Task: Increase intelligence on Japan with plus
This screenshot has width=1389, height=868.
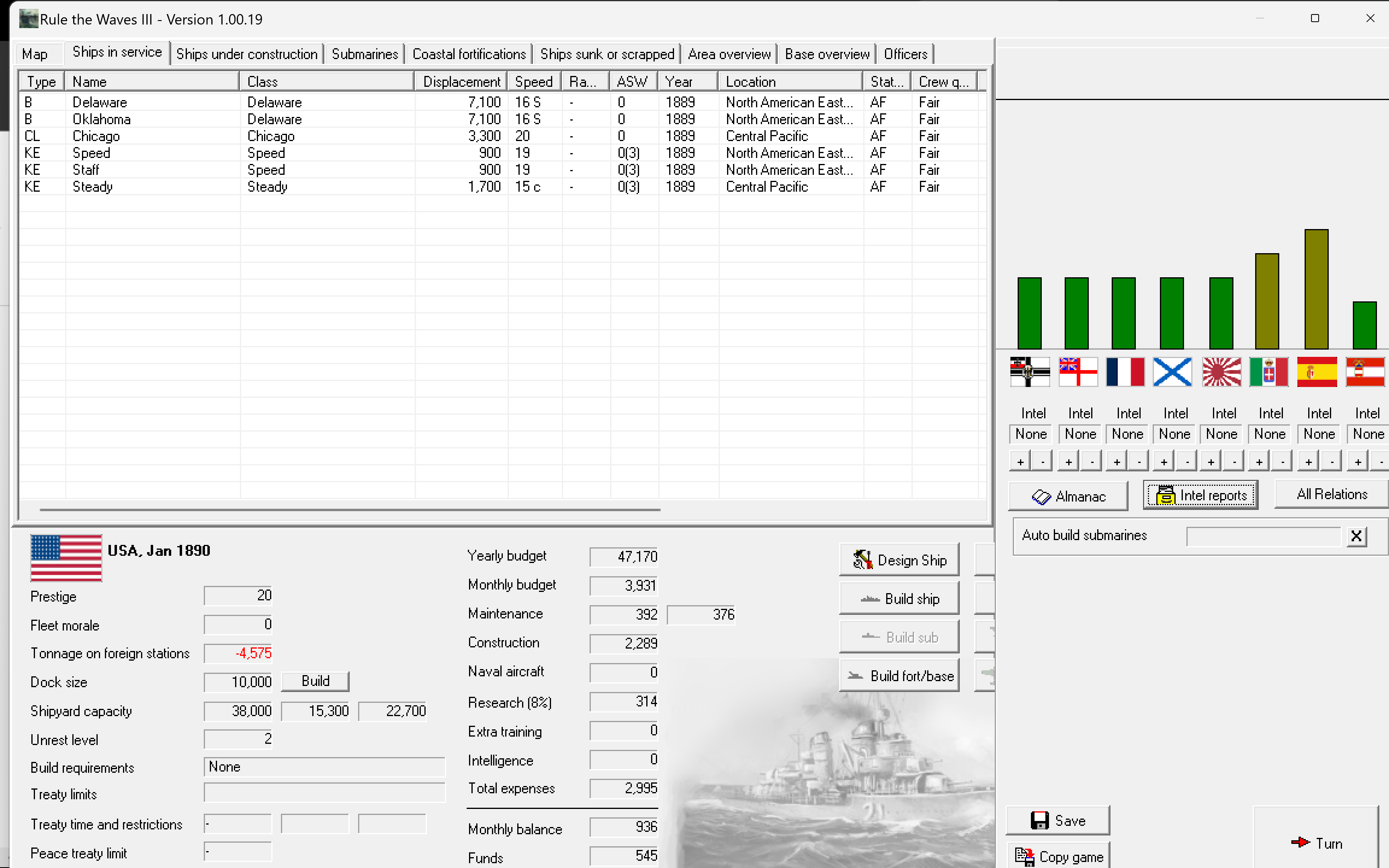Action: tap(1211, 462)
